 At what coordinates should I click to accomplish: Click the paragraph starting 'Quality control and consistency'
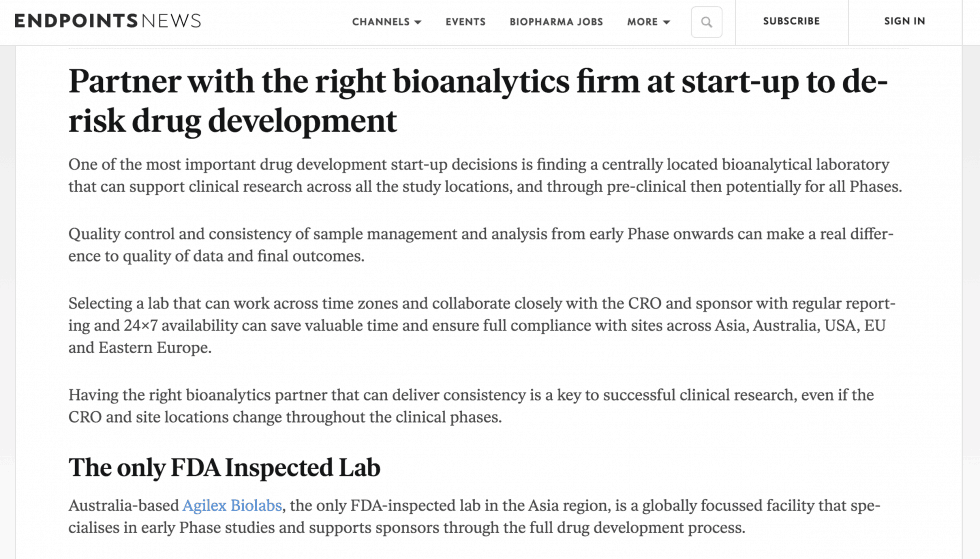click(x=481, y=245)
